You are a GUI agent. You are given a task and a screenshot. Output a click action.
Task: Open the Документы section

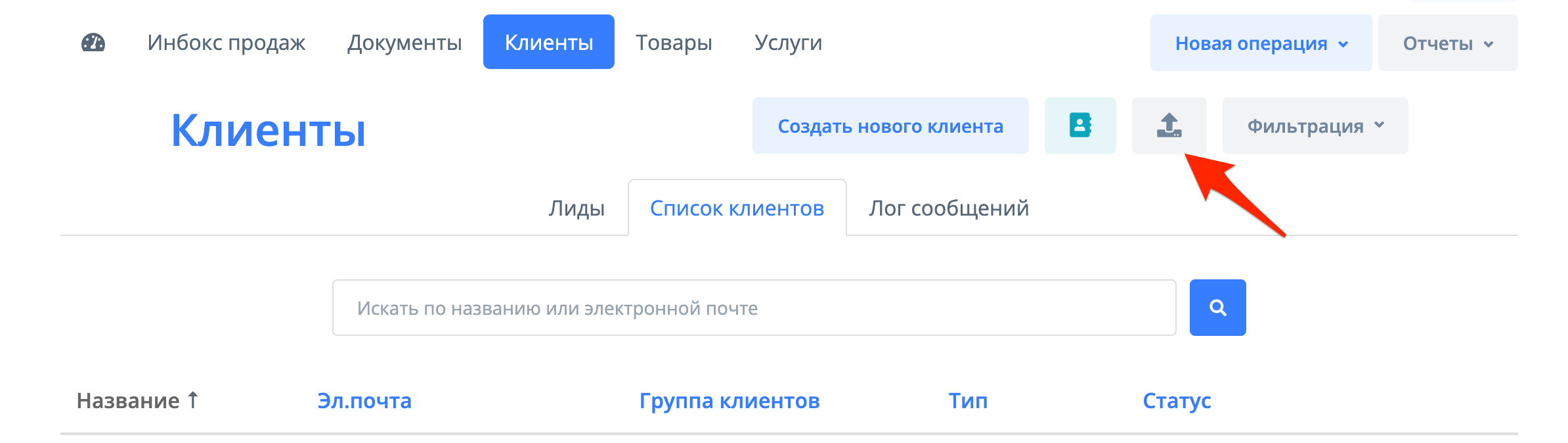coord(404,42)
